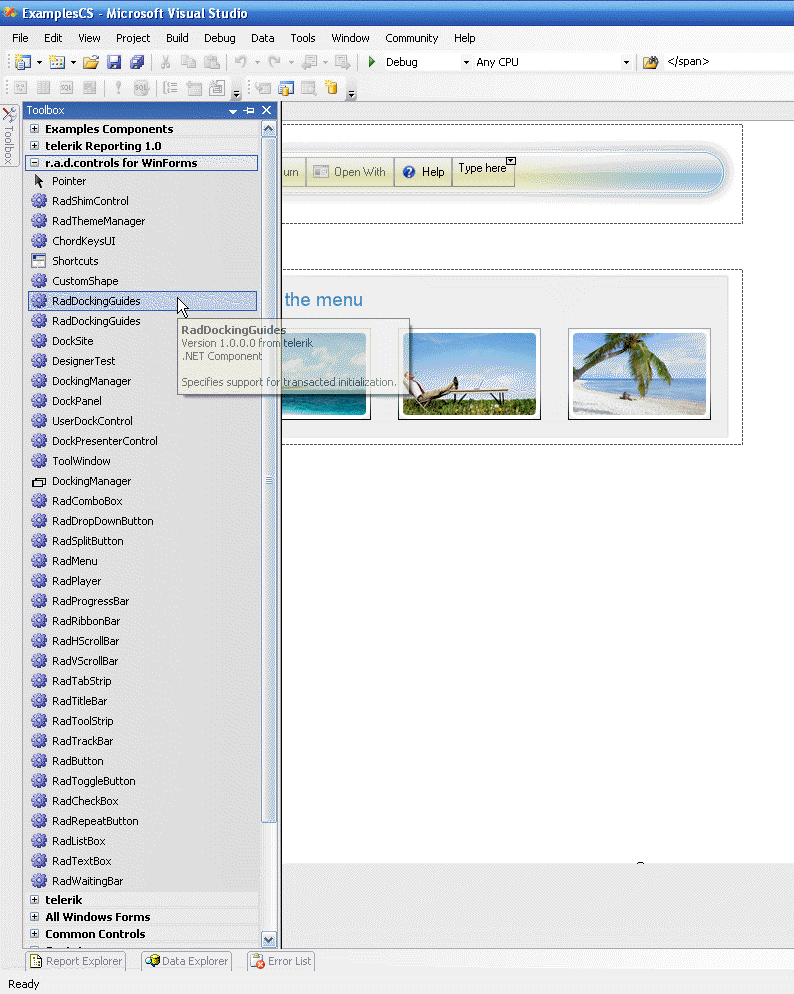The image size is (794, 994).
Task: Select RadToggleButton in the Toolbox
Action: pos(142,781)
